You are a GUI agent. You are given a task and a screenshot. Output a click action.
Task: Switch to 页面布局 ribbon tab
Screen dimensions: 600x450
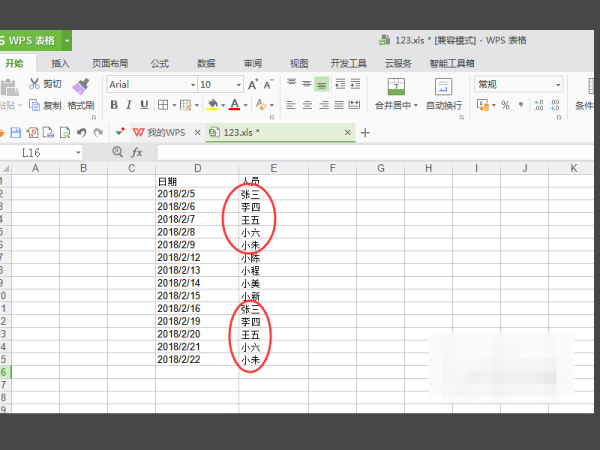coord(110,63)
